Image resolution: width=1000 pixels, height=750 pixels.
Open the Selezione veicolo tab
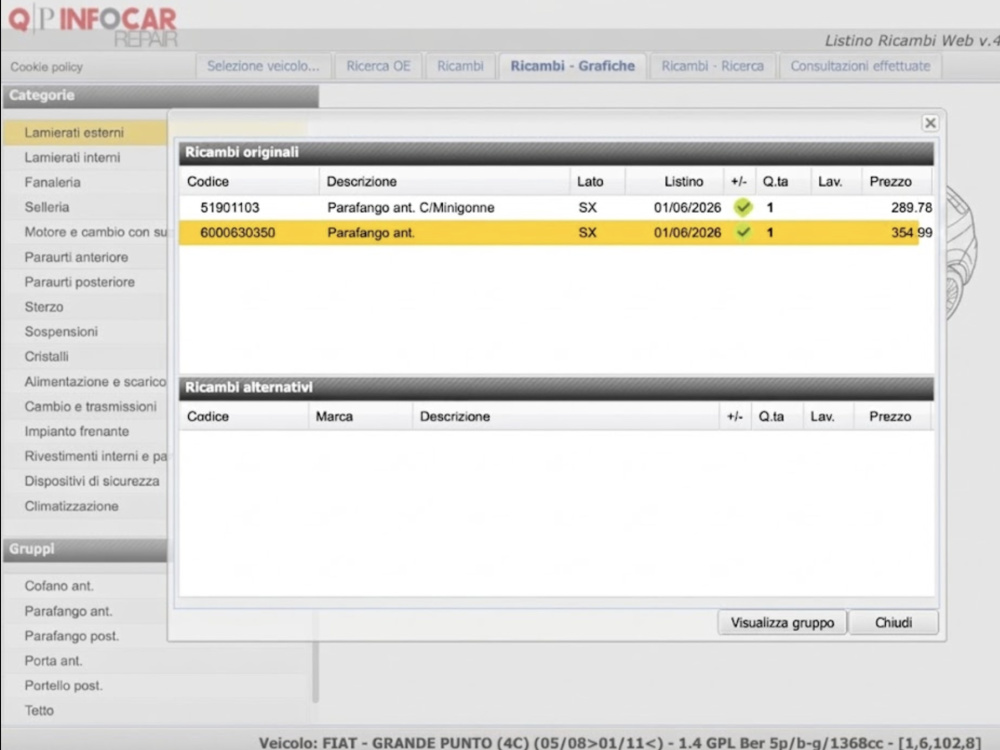point(263,66)
